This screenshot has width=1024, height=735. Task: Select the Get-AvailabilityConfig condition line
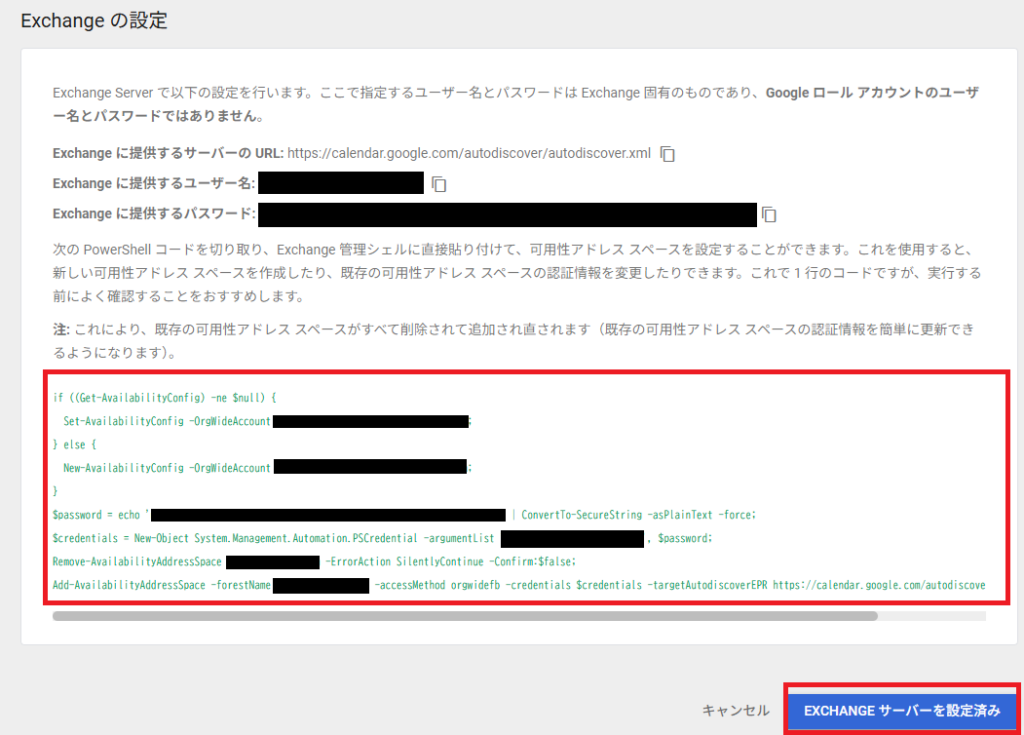pos(165,397)
